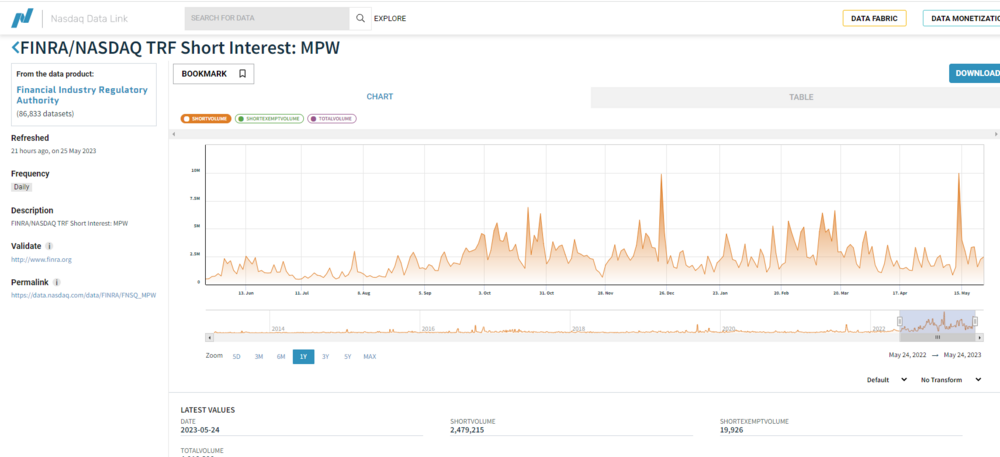Click the search magnifier icon
Screen dimensions: 1000x457
pos(360,18)
